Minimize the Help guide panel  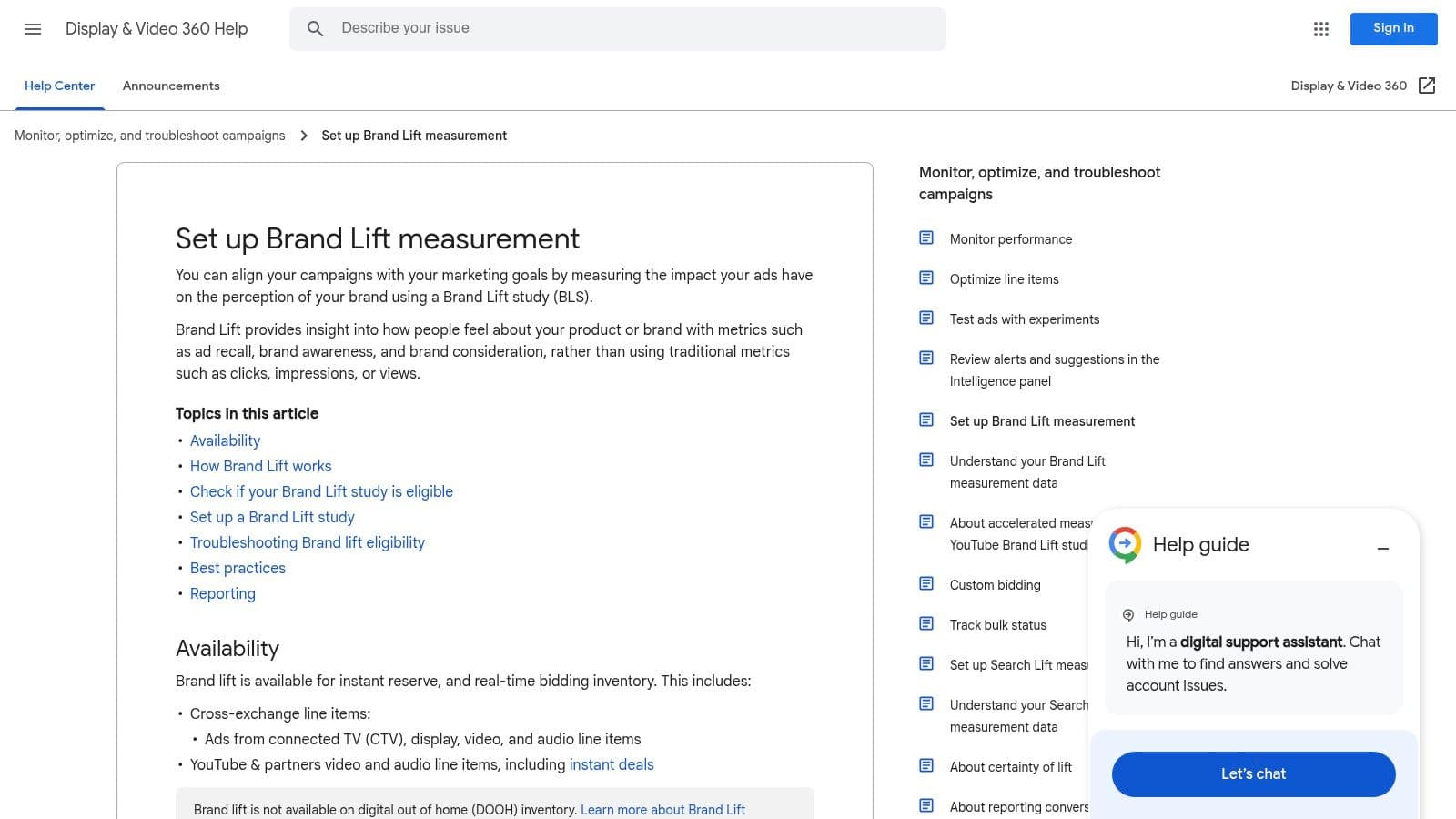(1382, 548)
